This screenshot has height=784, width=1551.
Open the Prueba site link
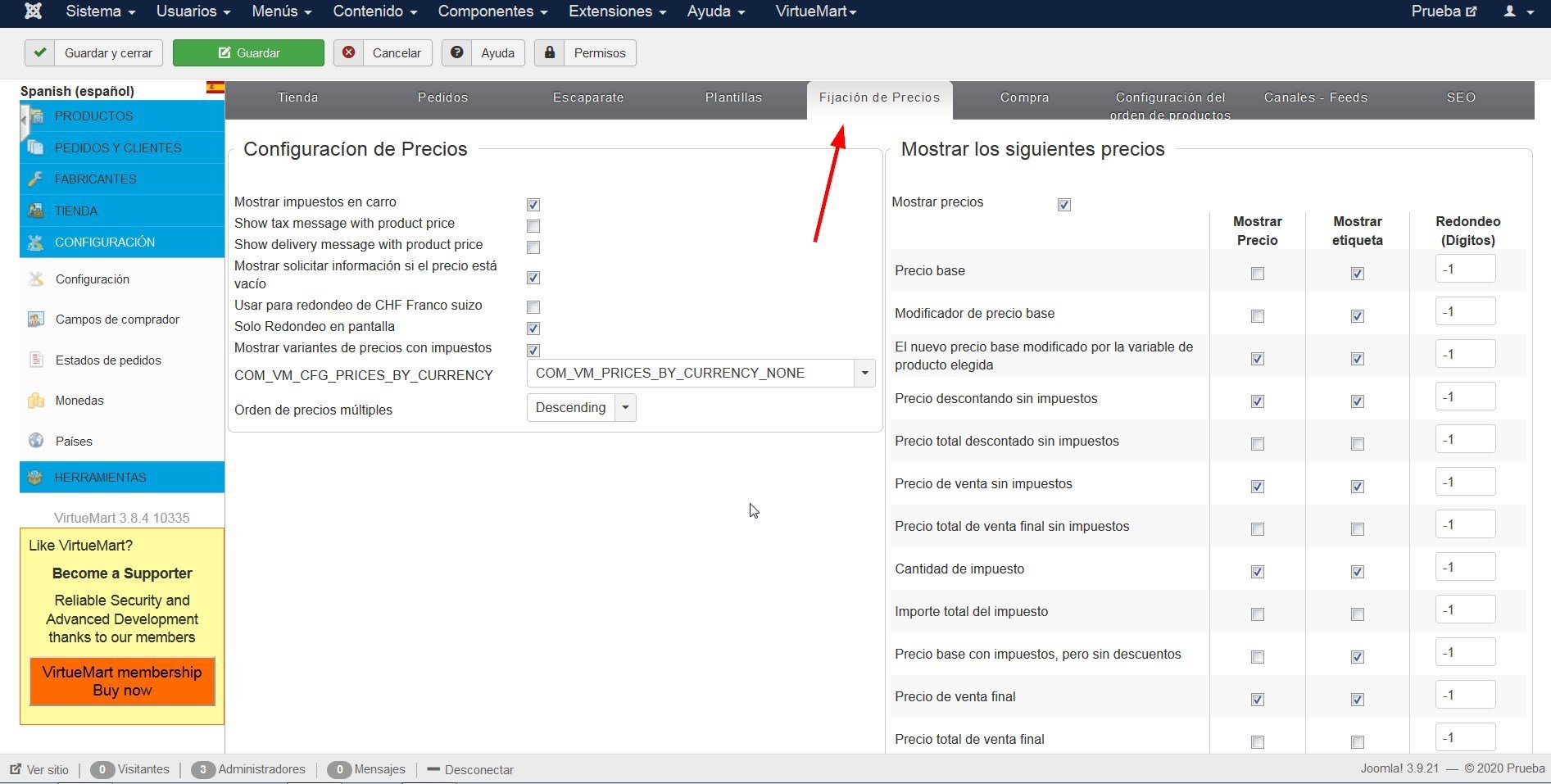point(1444,11)
